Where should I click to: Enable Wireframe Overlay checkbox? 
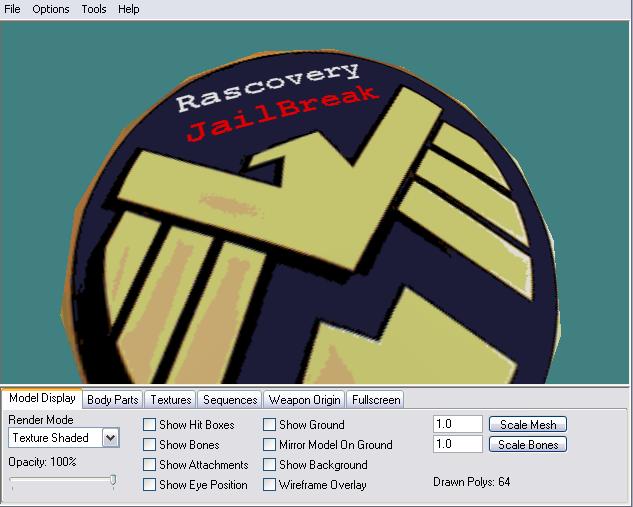(x=270, y=485)
